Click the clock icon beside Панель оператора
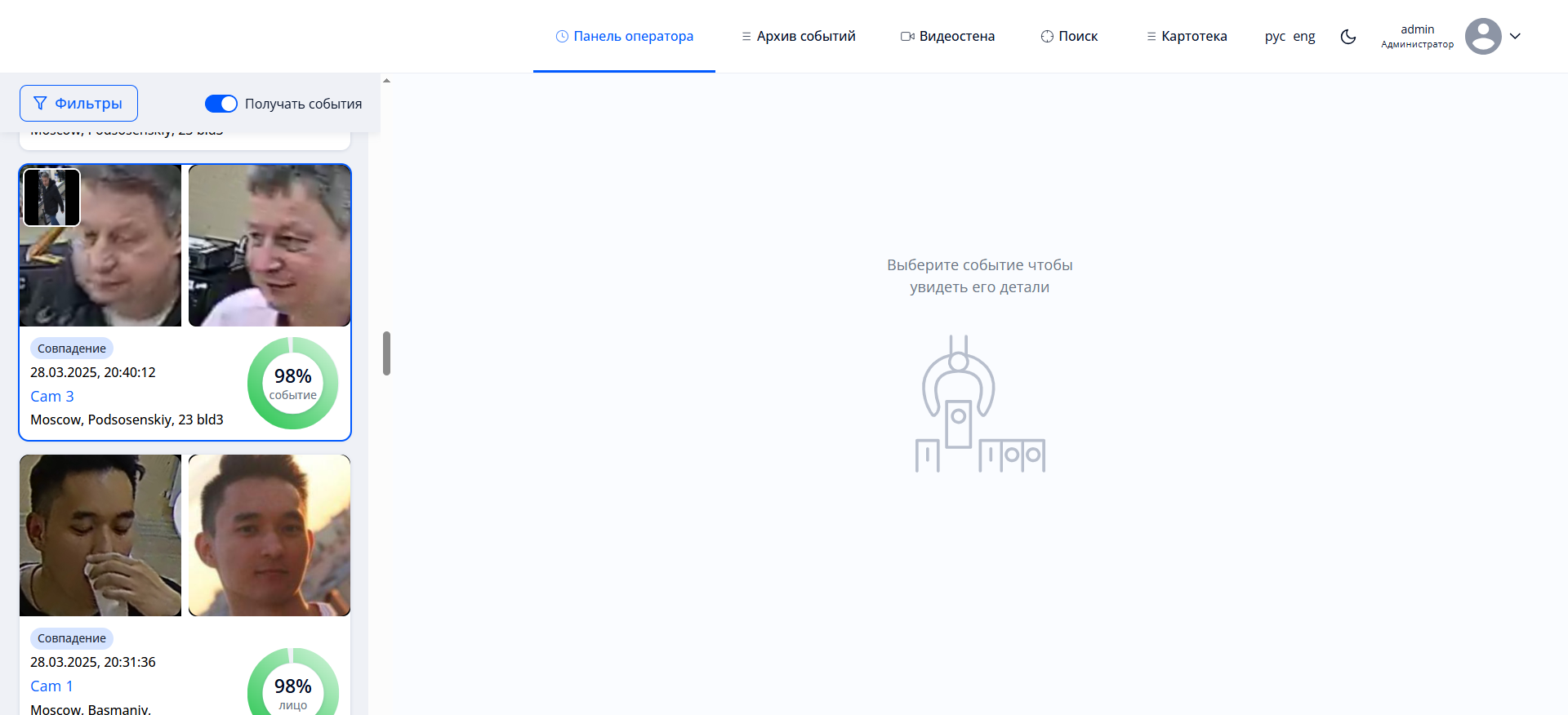 562,37
